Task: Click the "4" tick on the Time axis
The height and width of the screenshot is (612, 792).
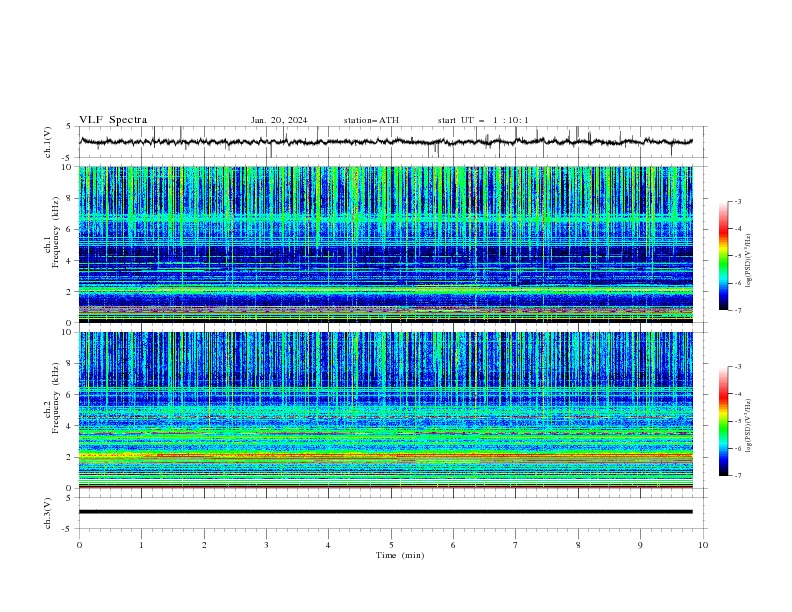Action: click(328, 545)
